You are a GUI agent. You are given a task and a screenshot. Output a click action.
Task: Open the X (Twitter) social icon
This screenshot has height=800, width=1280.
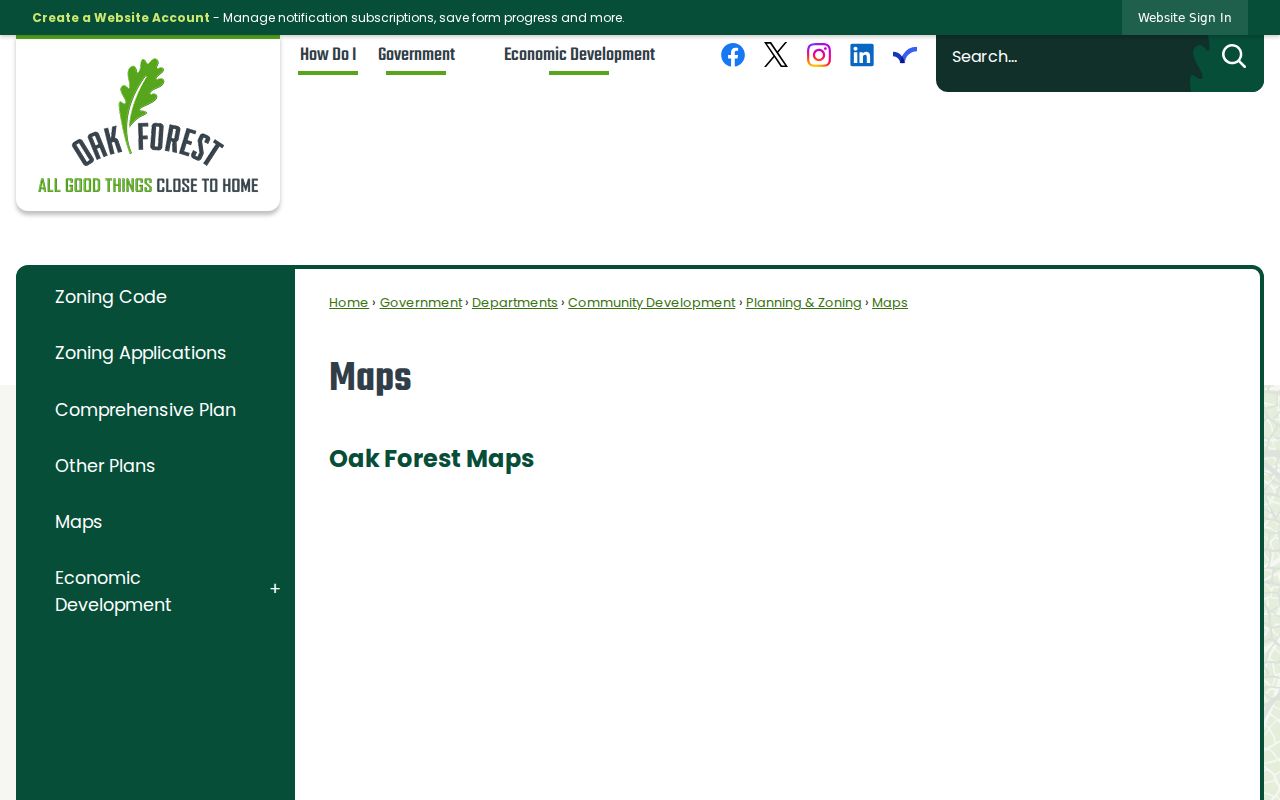[776, 55]
